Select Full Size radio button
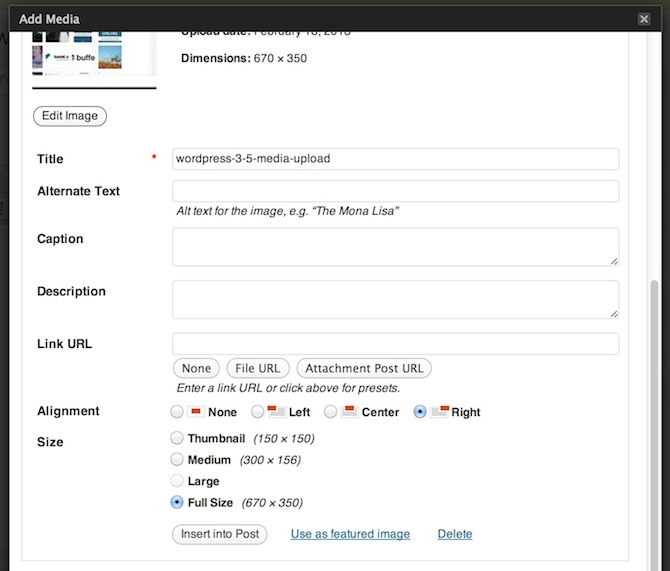The height and width of the screenshot is (571, 670). coord(178,502)
